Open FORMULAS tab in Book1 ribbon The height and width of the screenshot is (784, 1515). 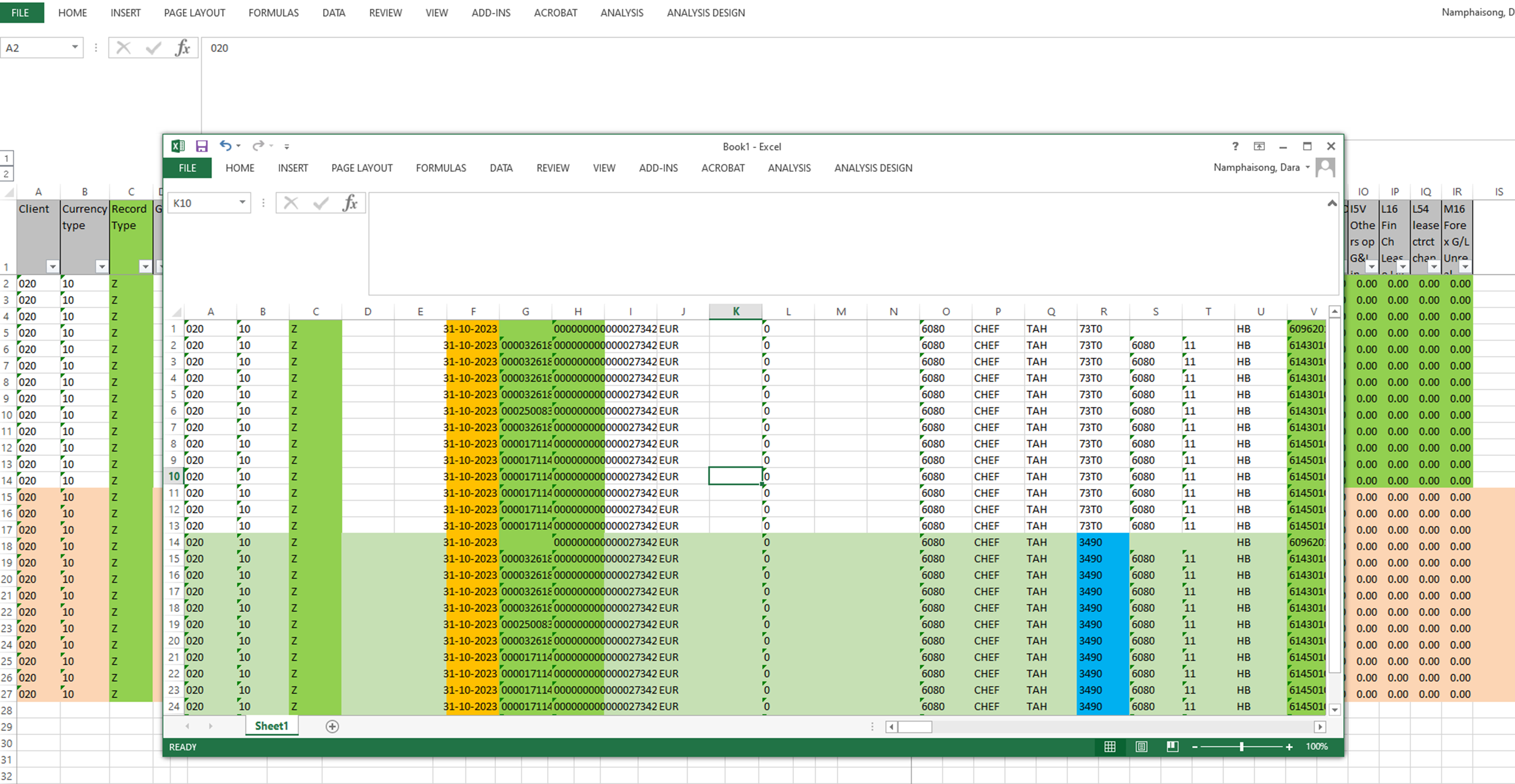441,168
